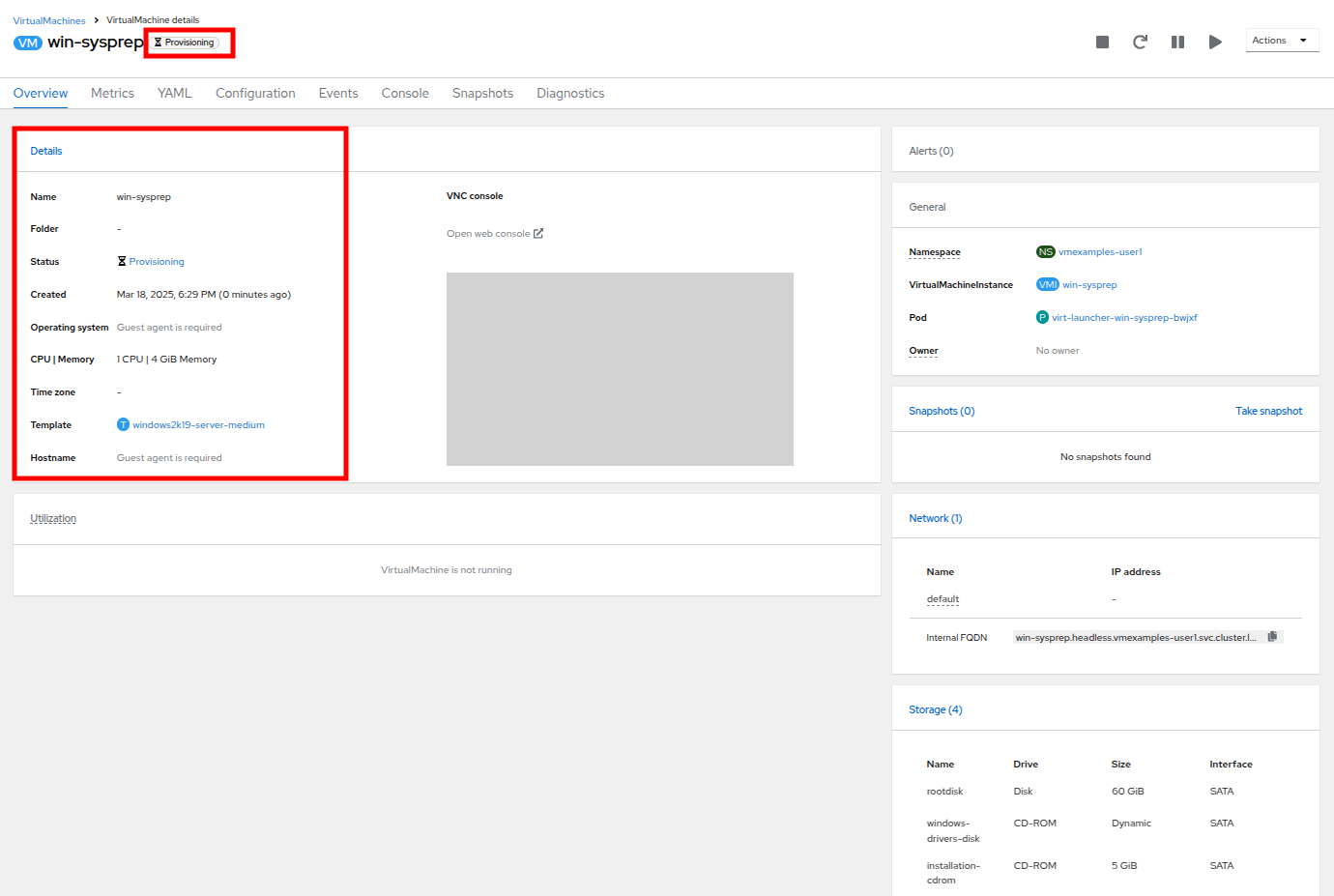Open the Diagnostics tab

570,94
